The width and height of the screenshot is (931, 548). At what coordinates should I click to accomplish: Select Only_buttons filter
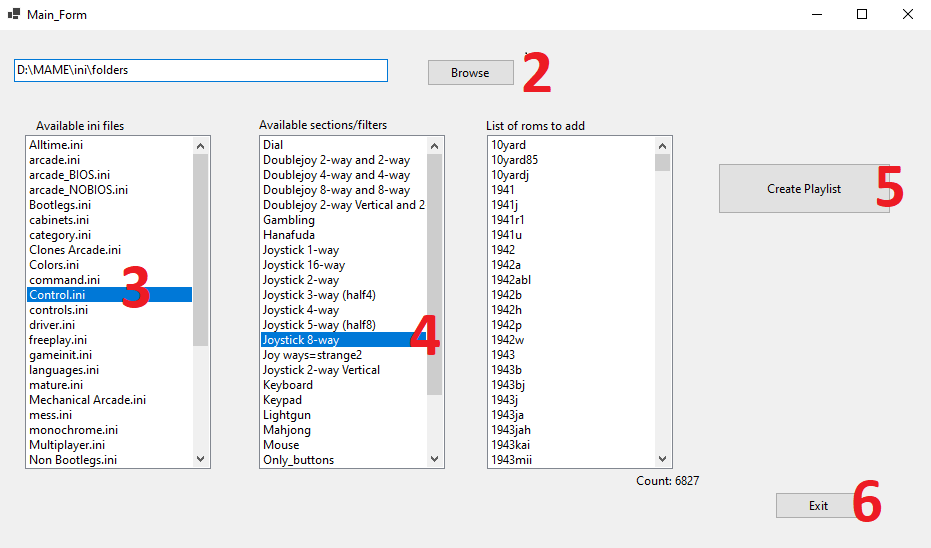click(343, 460)
